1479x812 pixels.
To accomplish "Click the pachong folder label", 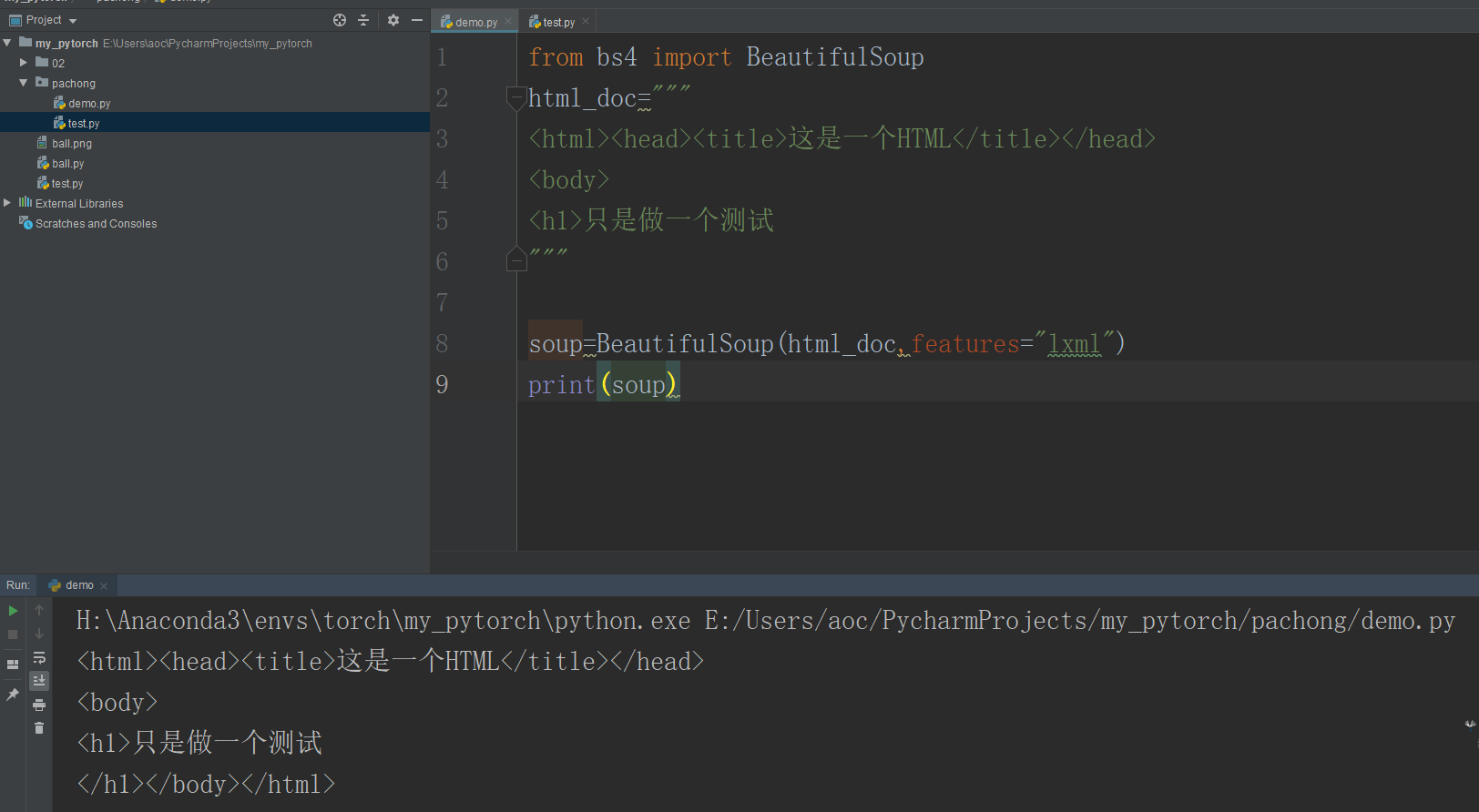I will pos(74,84).
